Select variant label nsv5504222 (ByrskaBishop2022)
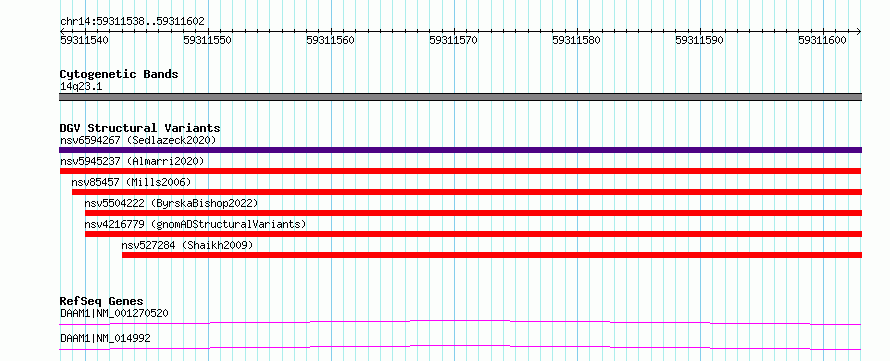The image size is (890, 361). (171, 203)
